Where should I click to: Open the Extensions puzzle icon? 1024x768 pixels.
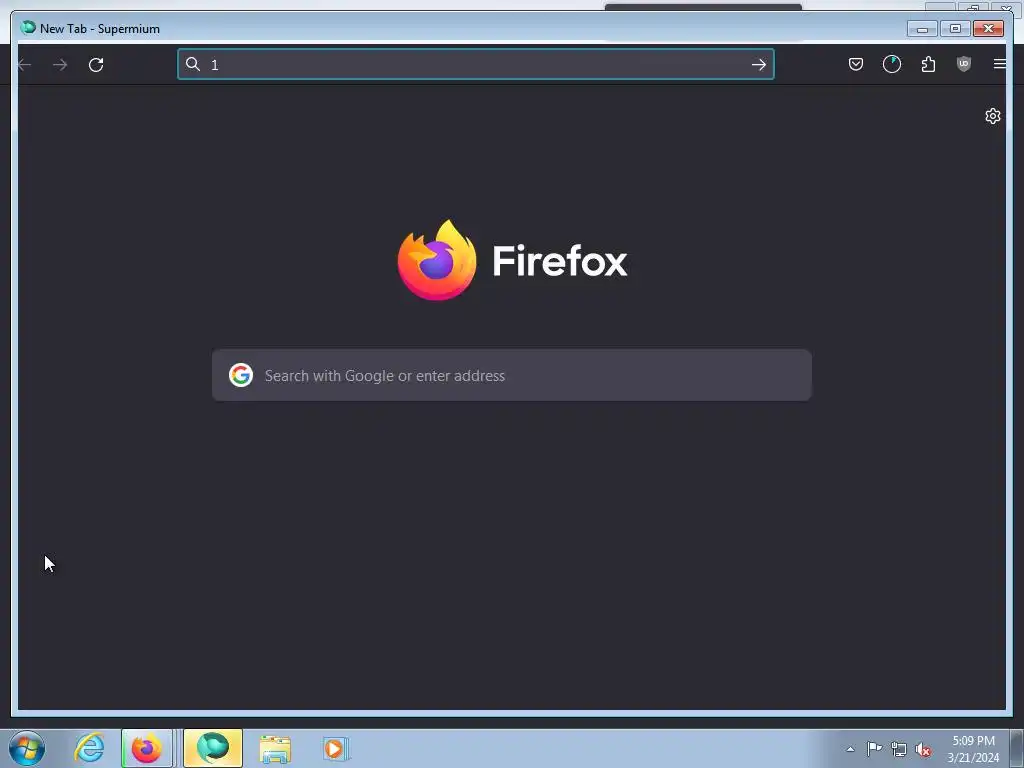coord(928,64)
